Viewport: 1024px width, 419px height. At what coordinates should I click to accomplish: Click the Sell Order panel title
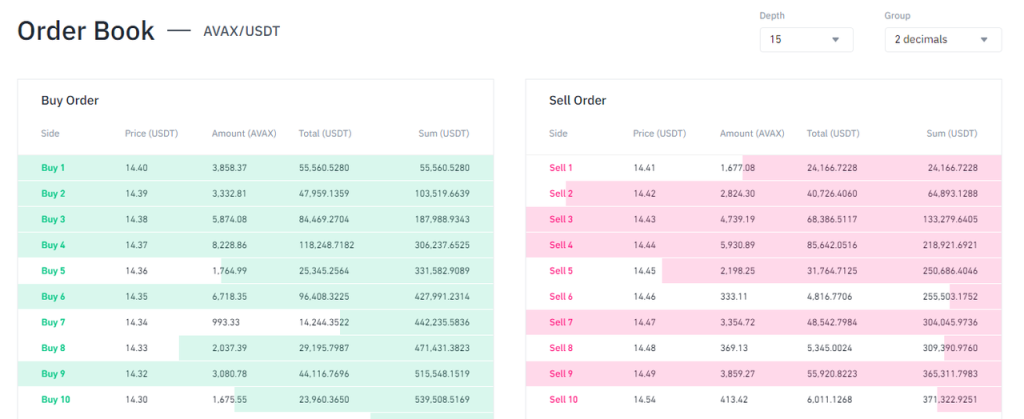coord(577,101)
